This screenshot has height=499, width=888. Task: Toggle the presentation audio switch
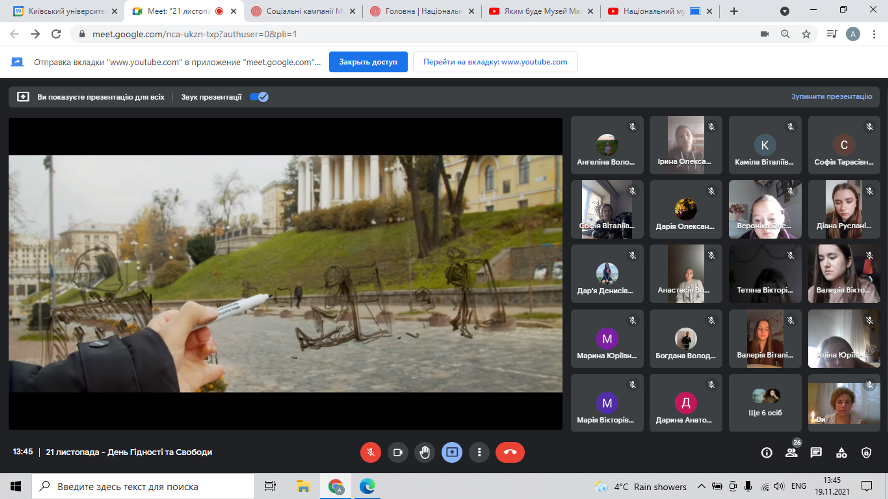259,97
